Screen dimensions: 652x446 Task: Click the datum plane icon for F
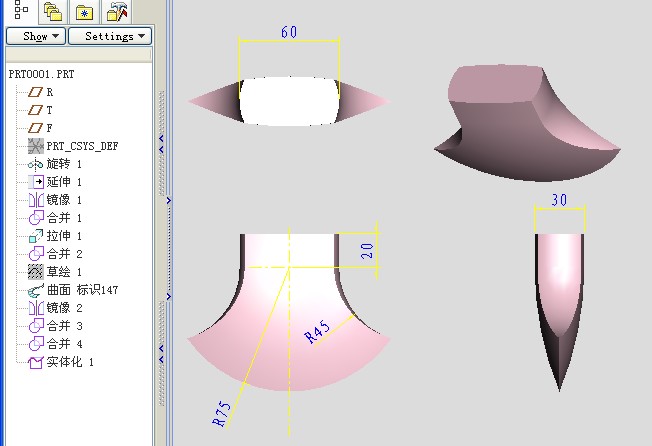coord(35,128)
